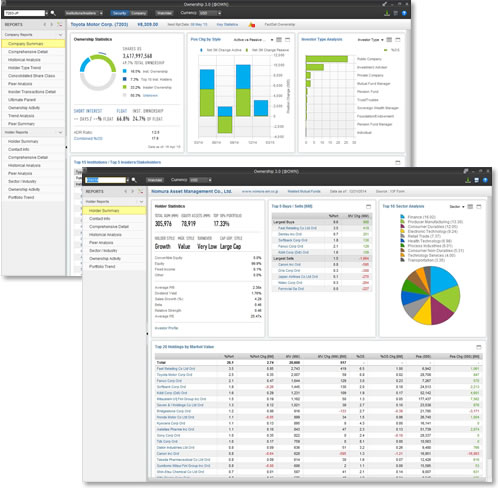Go forward arrow in front window REPORTS header
This screenshot has width=498, height=488.
[x=133, y=191]
